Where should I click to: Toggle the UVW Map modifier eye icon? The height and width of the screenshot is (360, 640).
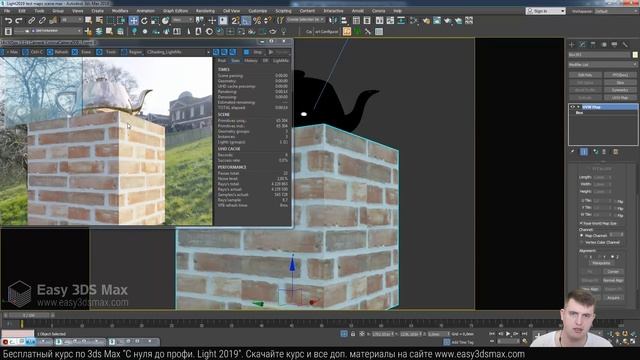(x=572, y=107)
